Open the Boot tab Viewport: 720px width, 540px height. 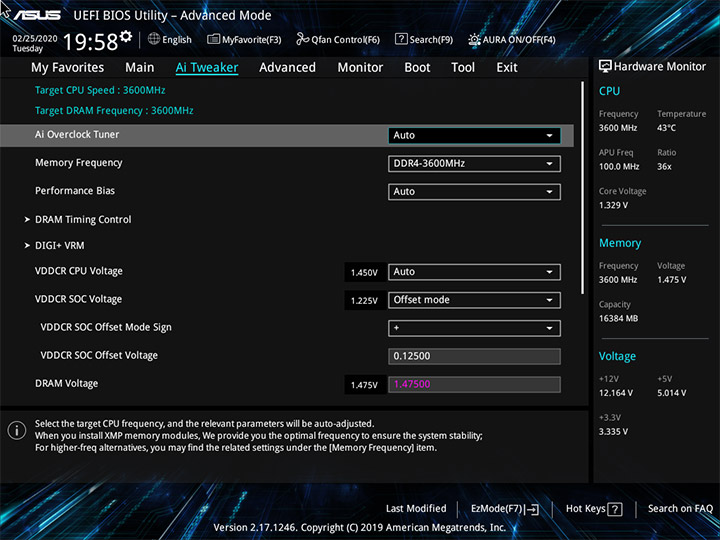[417, 68]
